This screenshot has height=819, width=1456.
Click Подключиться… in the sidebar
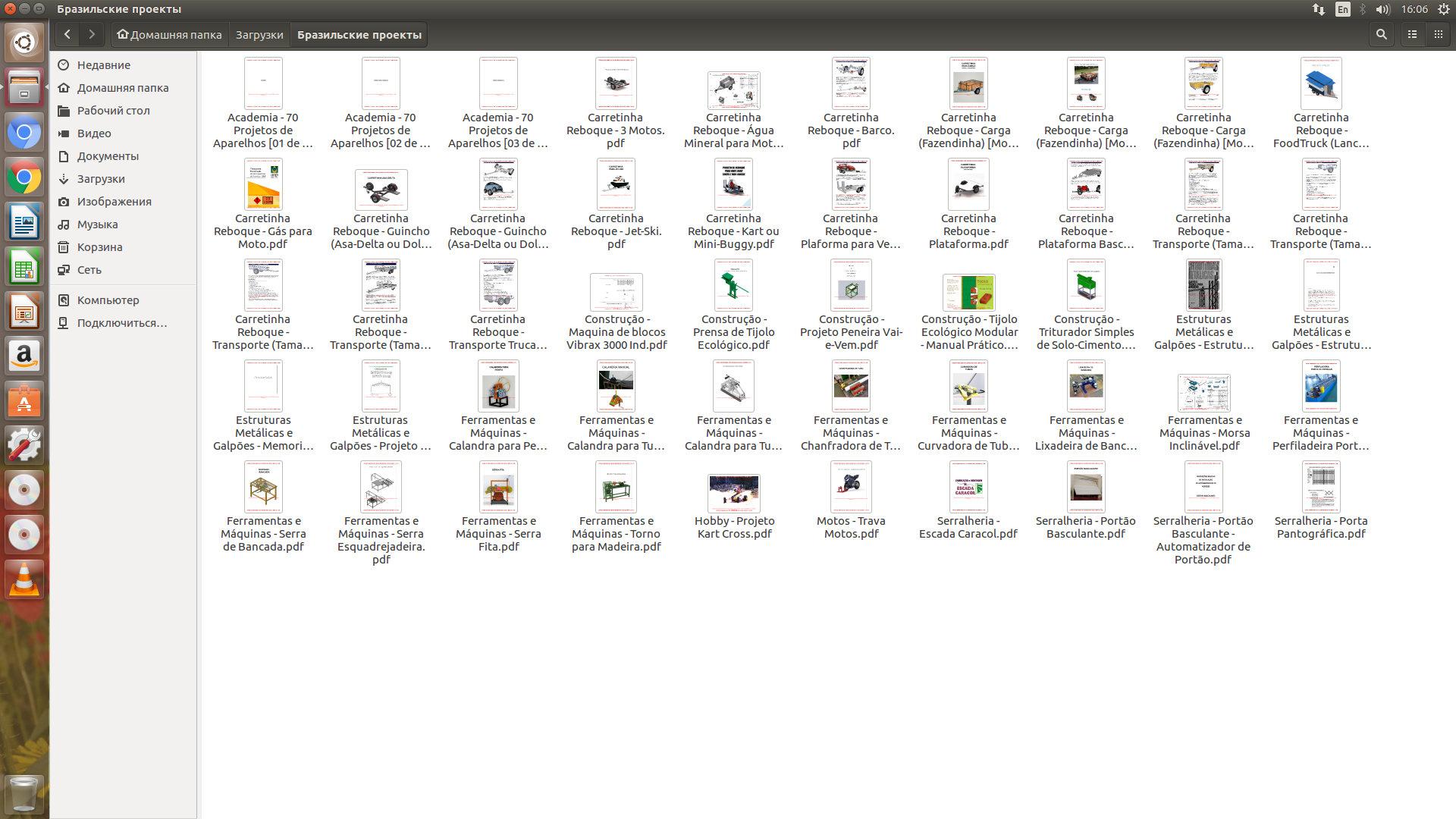(121, 323)
